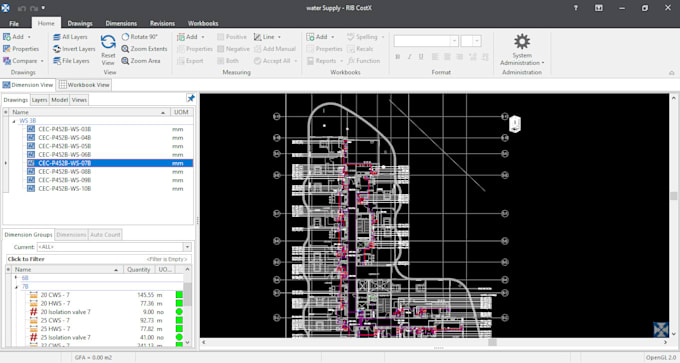Open the Line tool dropdown arrow
The height and width of the screenshot is (363, 680).
click(279, 37)
